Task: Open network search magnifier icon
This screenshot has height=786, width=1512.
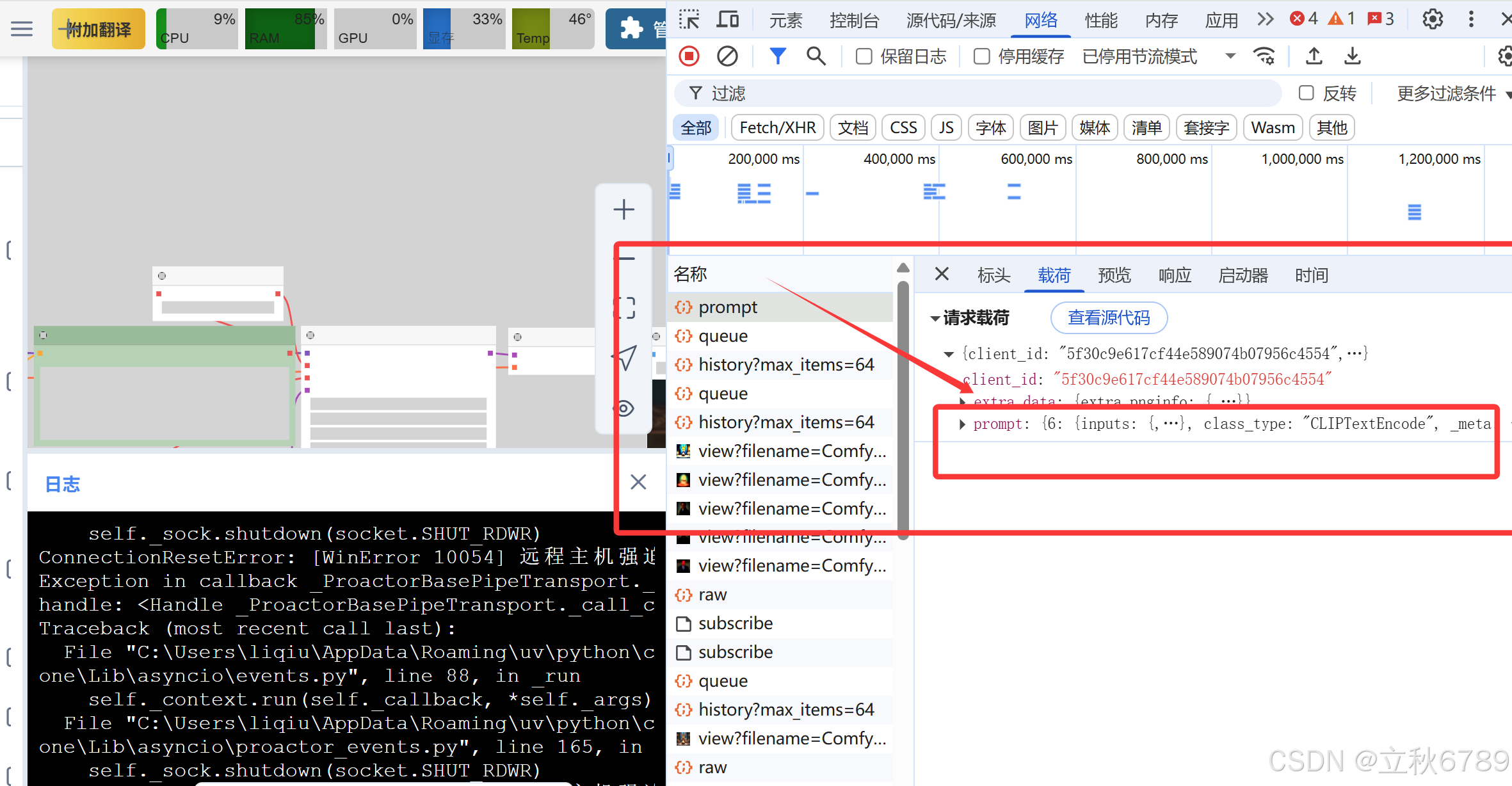Action: pyautogui.click(x=816, y=56)
